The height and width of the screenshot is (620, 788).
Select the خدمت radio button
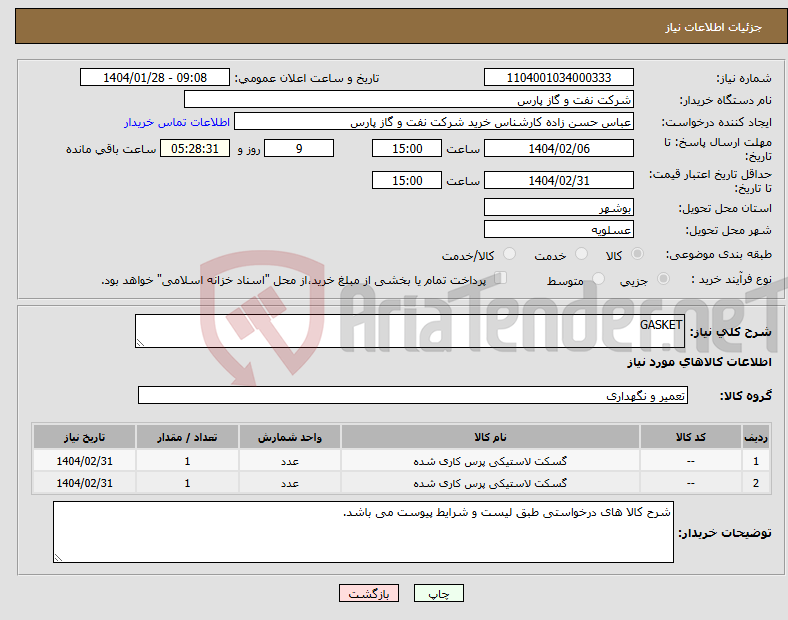581,254
